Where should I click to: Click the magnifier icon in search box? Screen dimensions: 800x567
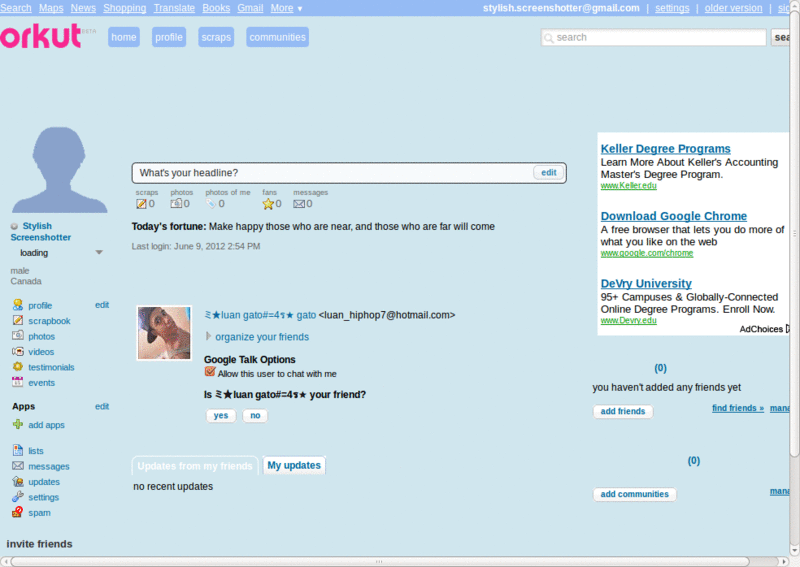[549, 38]
